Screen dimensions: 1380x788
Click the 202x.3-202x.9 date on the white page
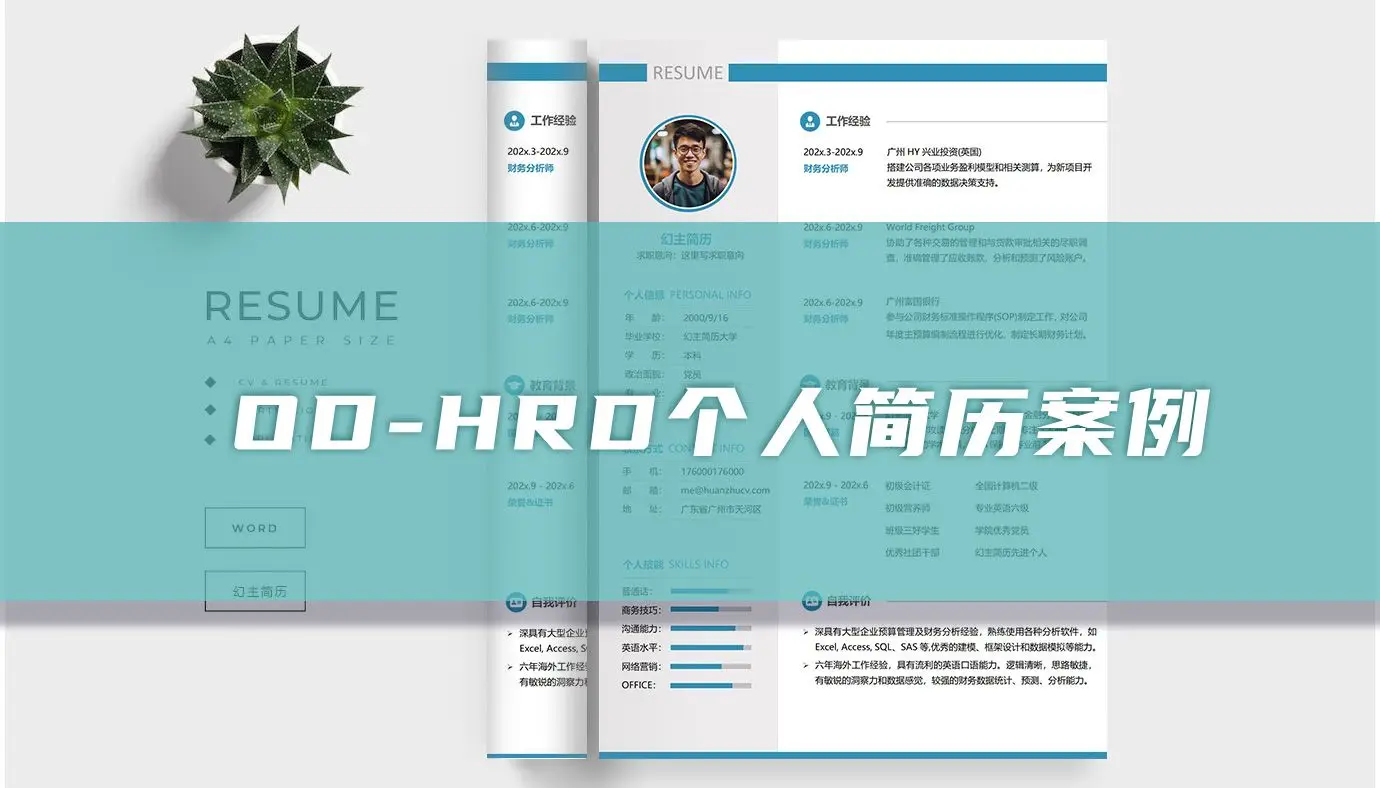(833, 152)
